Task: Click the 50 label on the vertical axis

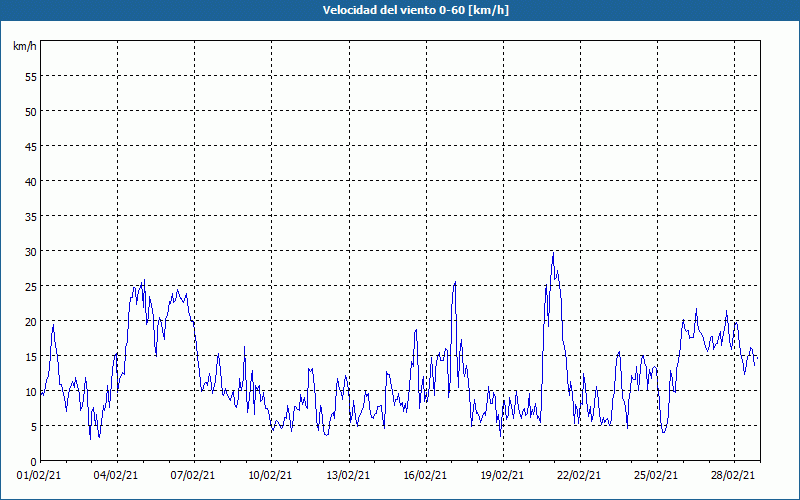Action: click(30, 111)
